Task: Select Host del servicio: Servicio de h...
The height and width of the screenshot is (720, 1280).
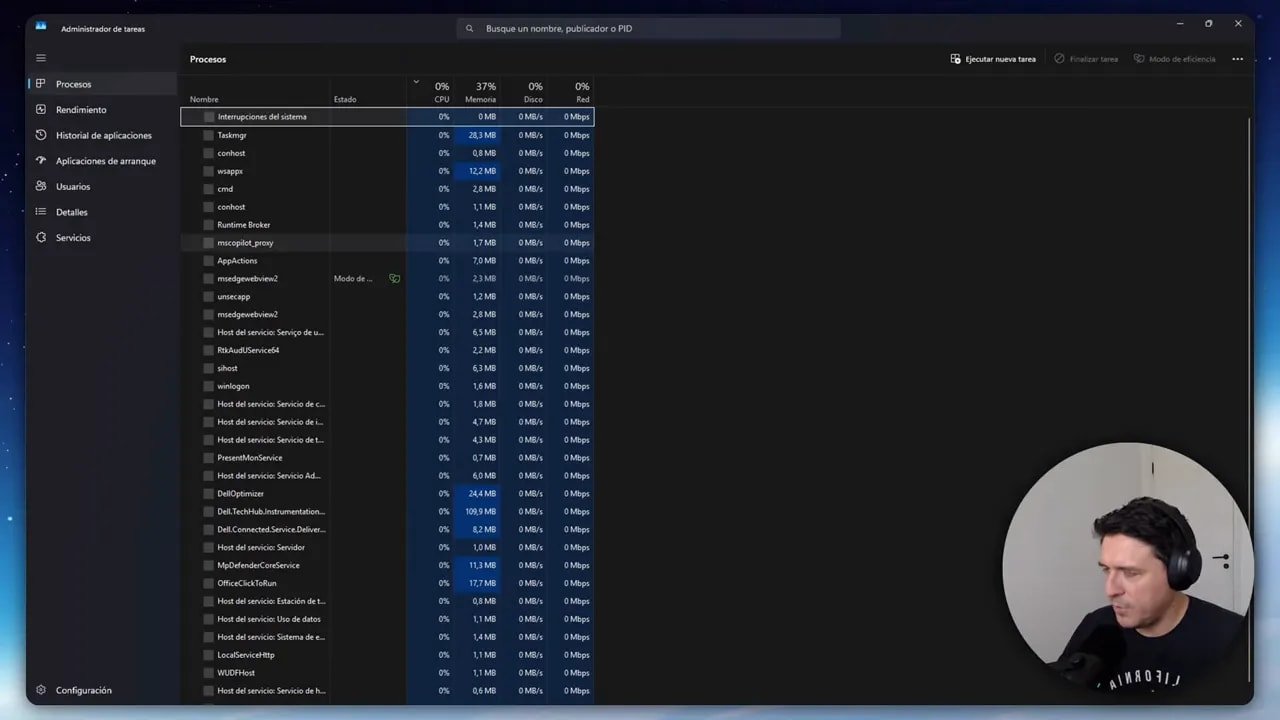Action: point(387,691)
